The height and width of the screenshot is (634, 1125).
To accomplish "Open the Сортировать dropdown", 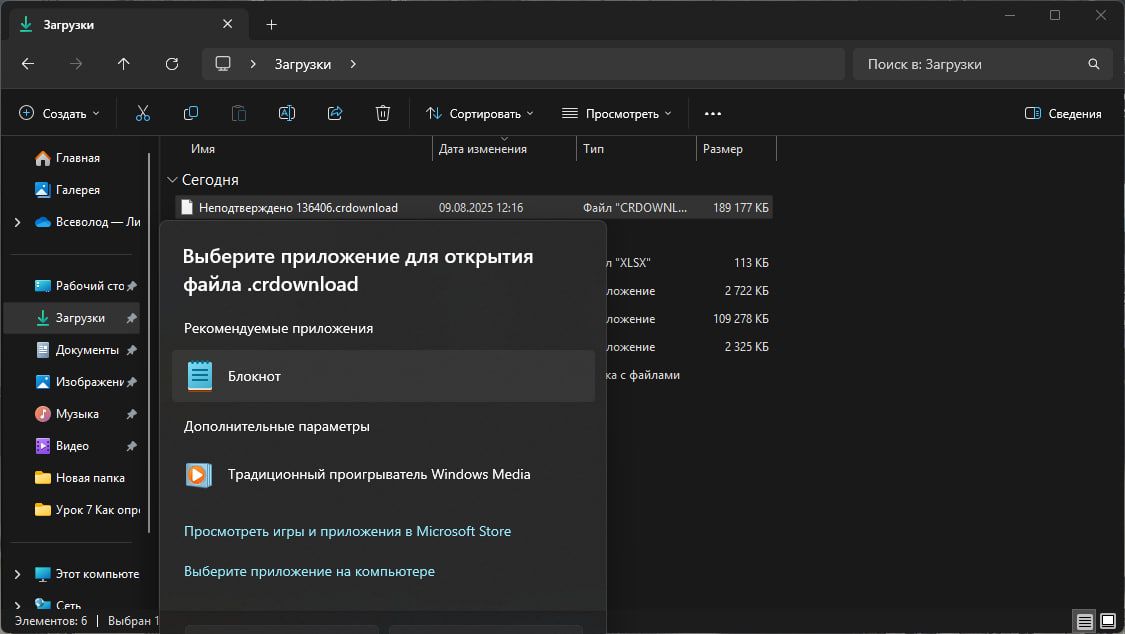I will [480, 113].
